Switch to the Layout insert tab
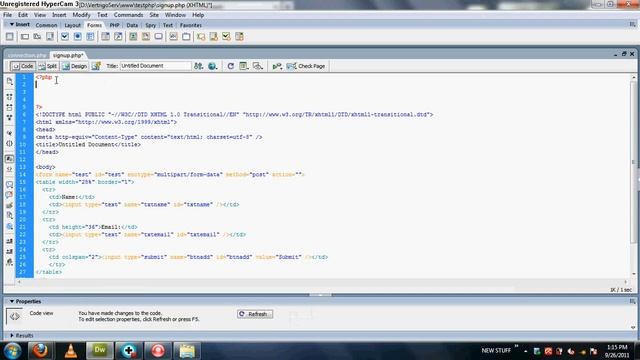This screenshot has height=360, width=640. [x=72, y=25]
